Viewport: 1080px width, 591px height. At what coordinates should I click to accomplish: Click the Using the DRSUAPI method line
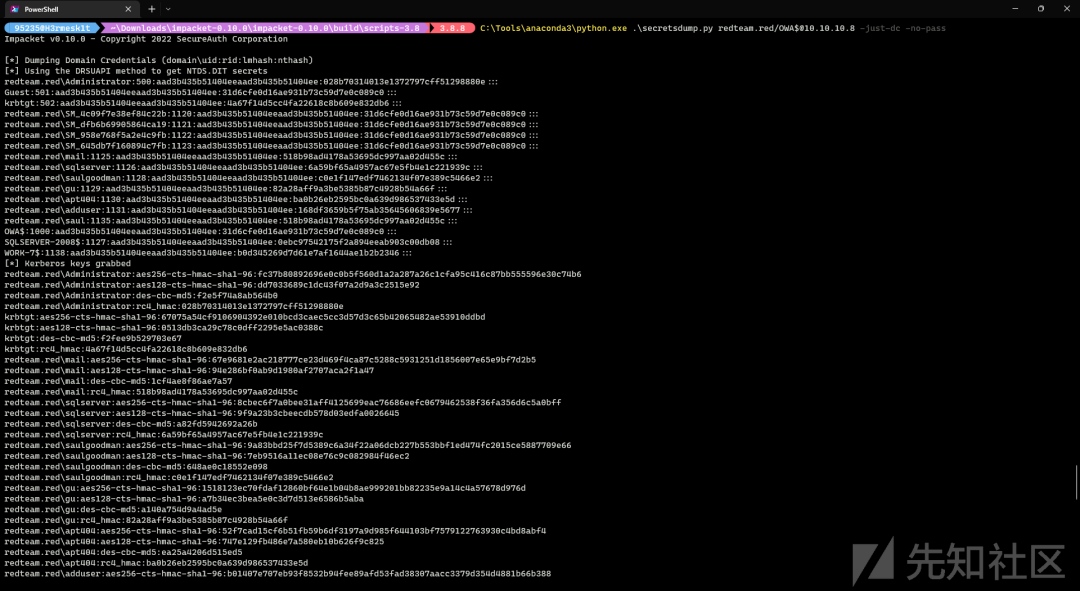coord(136,71)
